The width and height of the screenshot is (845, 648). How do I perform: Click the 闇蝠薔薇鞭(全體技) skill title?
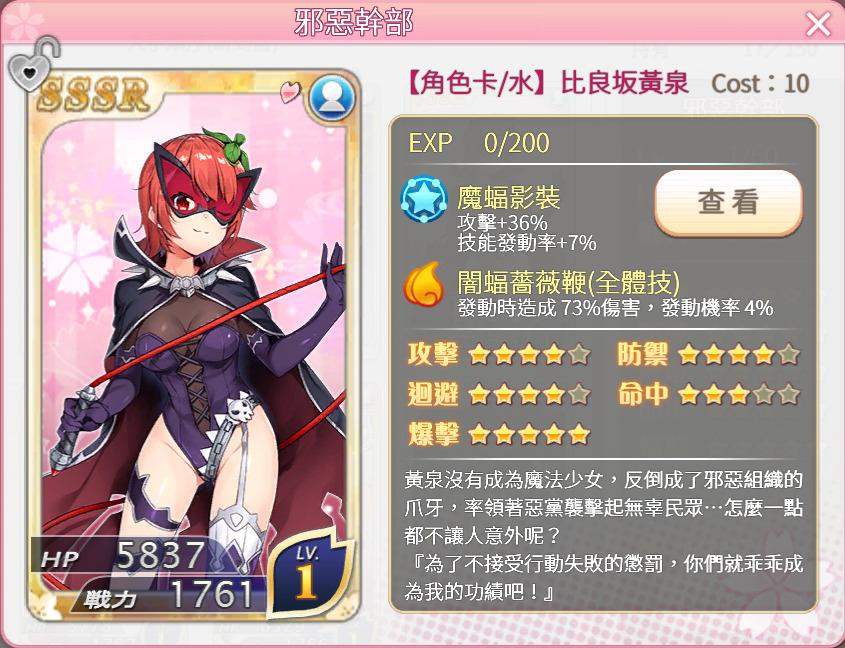coord(569,282)
